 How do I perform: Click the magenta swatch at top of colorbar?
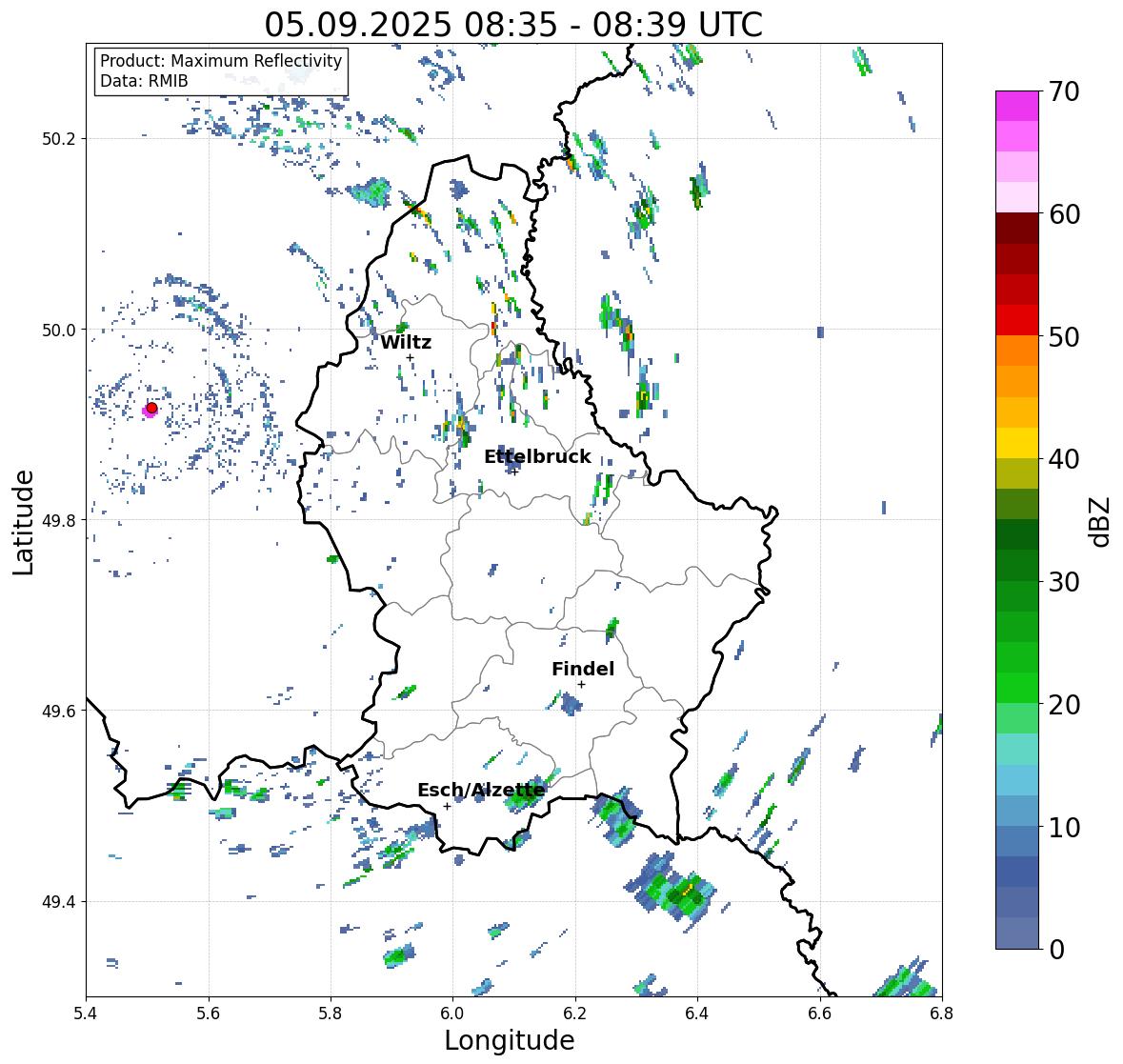tap(1017, 106)
